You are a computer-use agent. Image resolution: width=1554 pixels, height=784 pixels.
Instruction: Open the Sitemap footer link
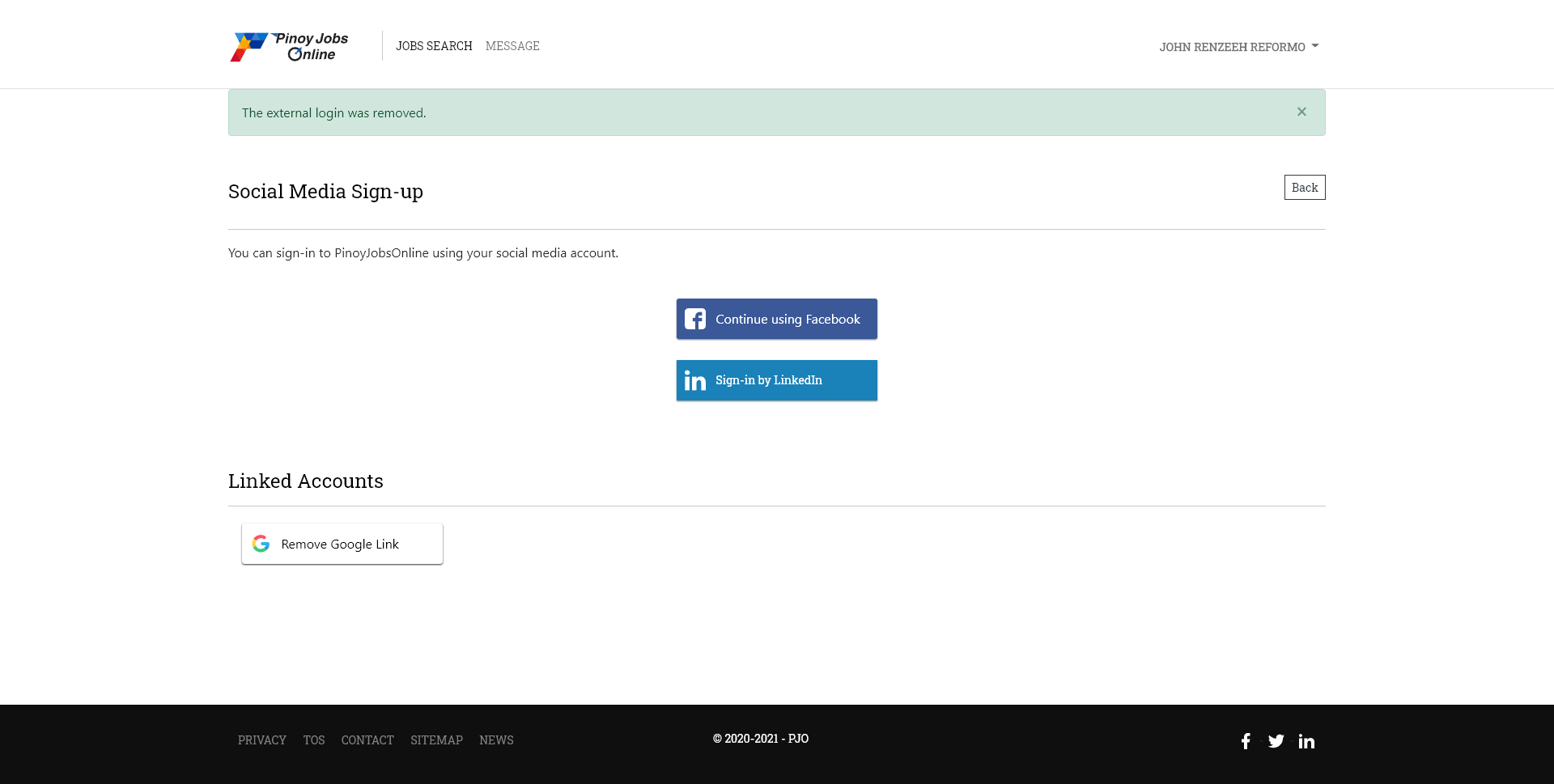pos(436,740)
